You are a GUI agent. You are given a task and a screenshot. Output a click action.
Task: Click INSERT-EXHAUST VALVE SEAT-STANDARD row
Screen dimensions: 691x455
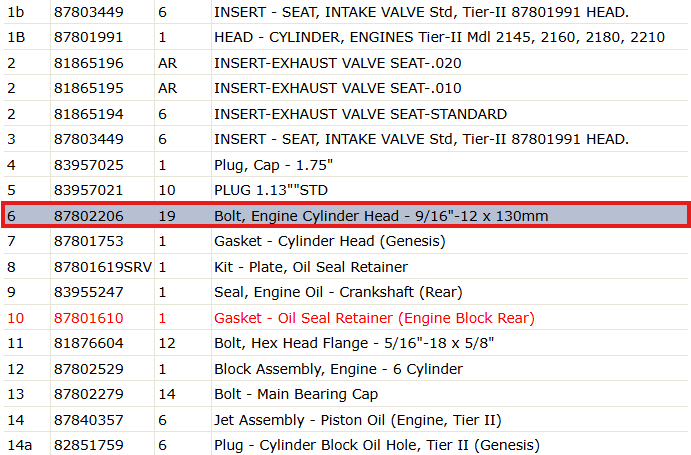click(x=346, y=114)
